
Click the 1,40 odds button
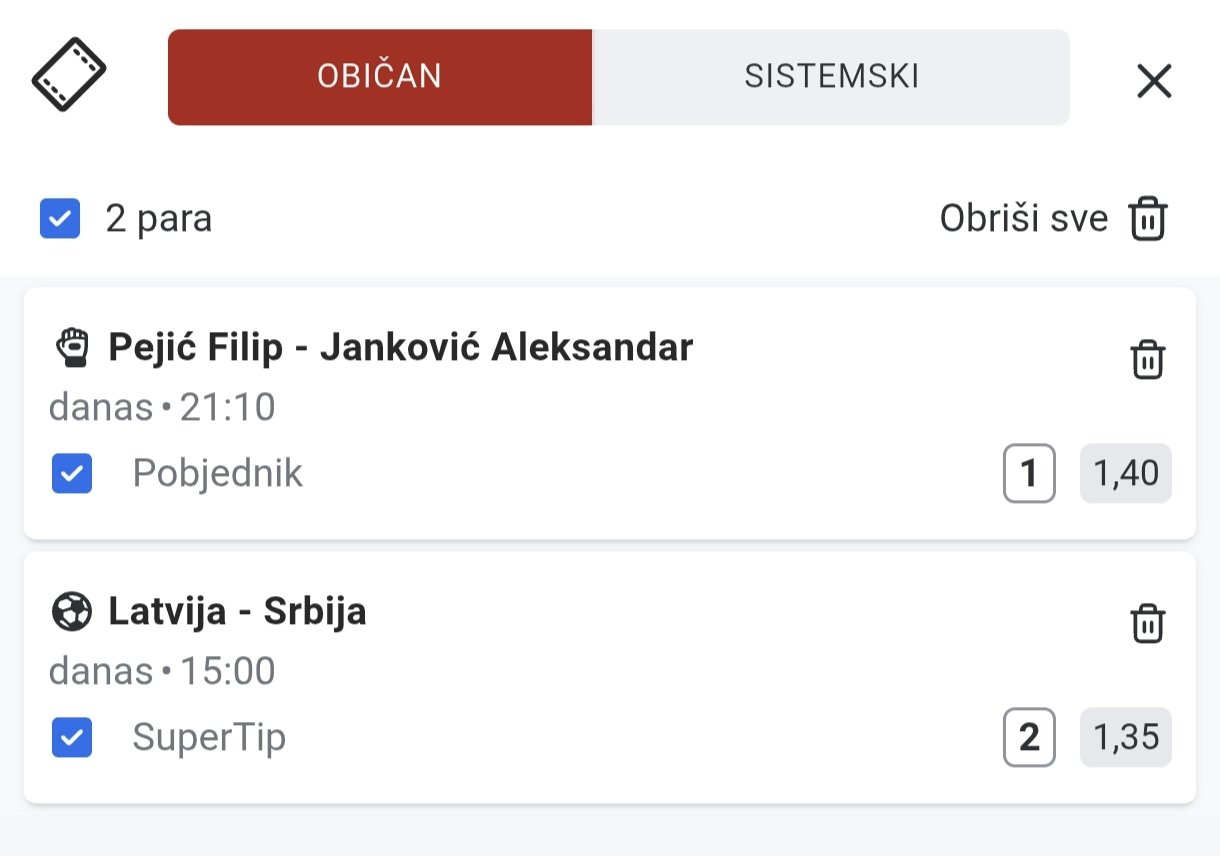coord(1126,474)
